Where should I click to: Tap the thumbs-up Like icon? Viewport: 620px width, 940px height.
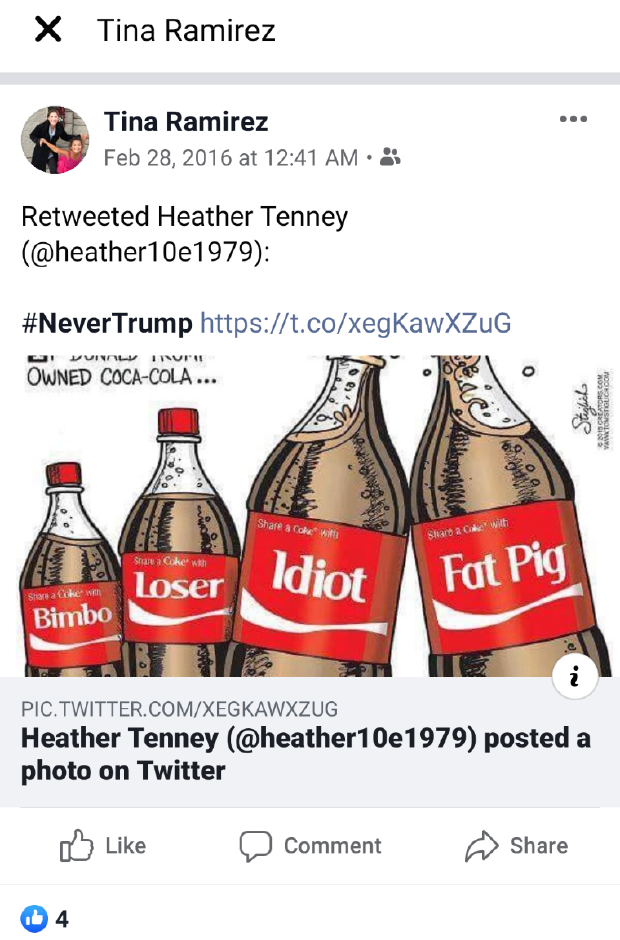click(76, 845)
